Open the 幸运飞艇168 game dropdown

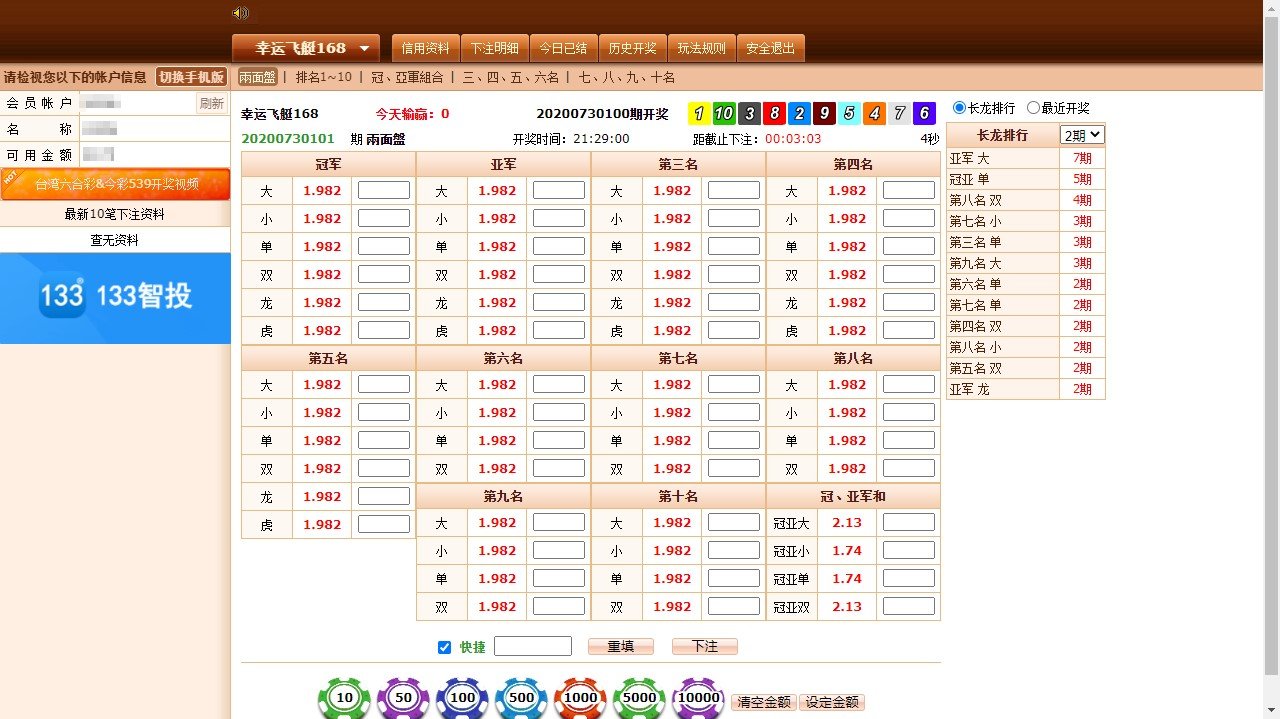tap(306, 48)
